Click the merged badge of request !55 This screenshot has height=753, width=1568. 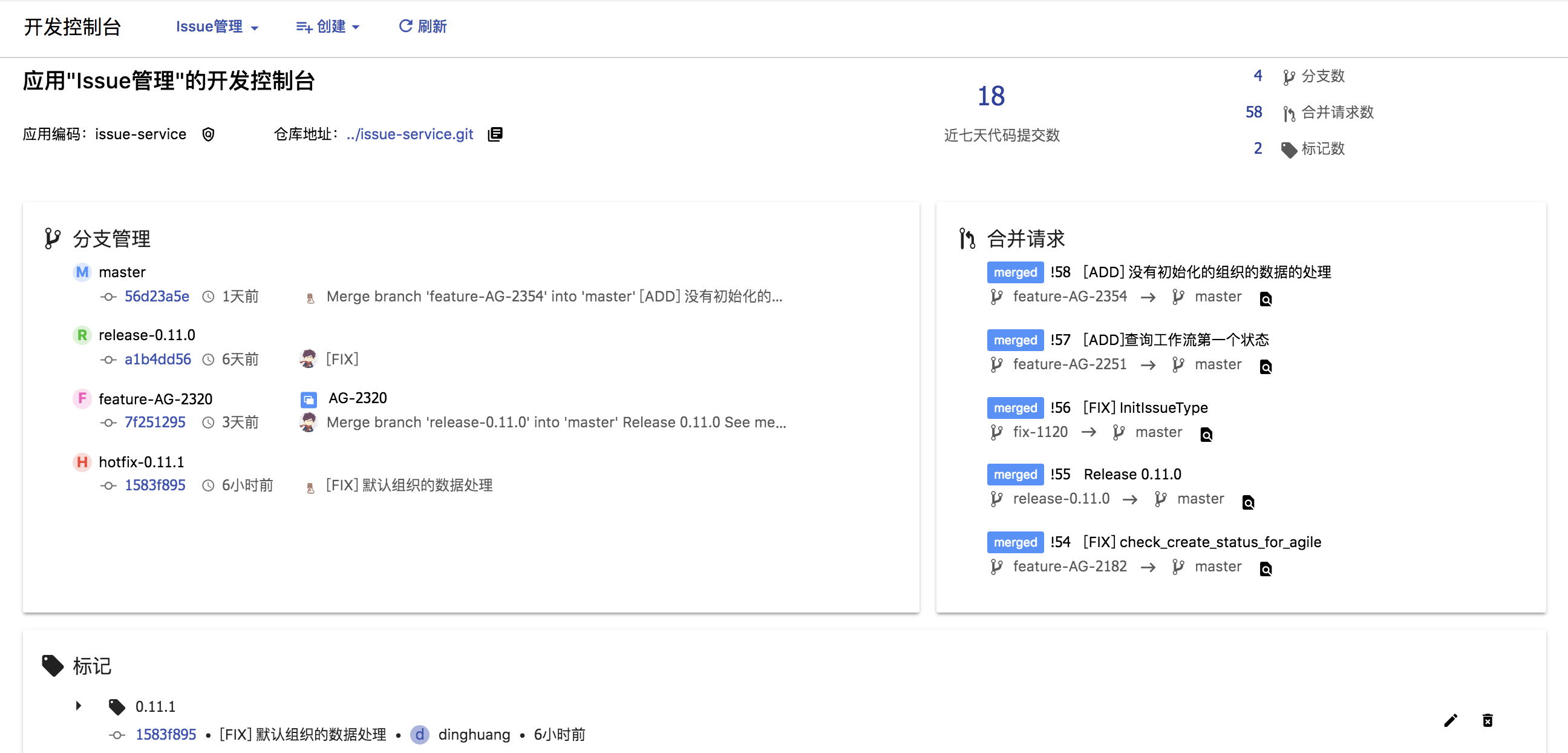click(1015, 475)
